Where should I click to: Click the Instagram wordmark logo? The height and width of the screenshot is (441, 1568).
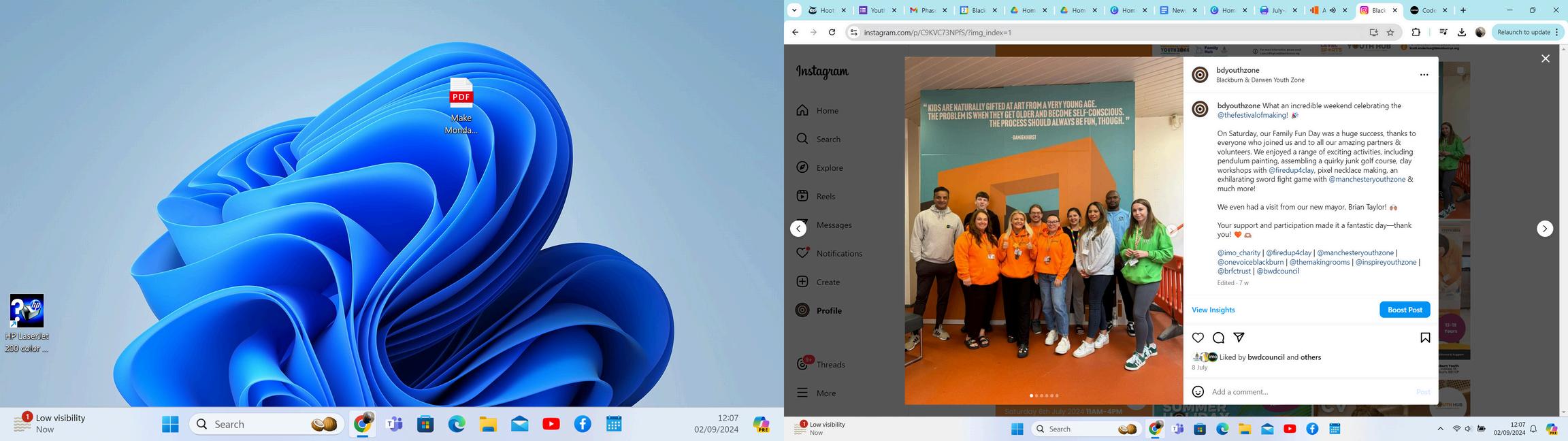click(822, 71)
